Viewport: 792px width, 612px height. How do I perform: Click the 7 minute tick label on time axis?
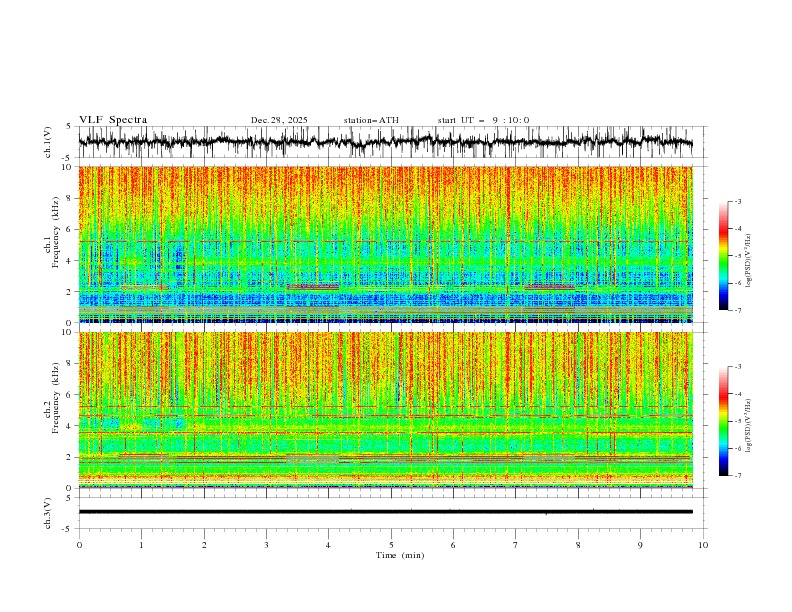point(516,545)
